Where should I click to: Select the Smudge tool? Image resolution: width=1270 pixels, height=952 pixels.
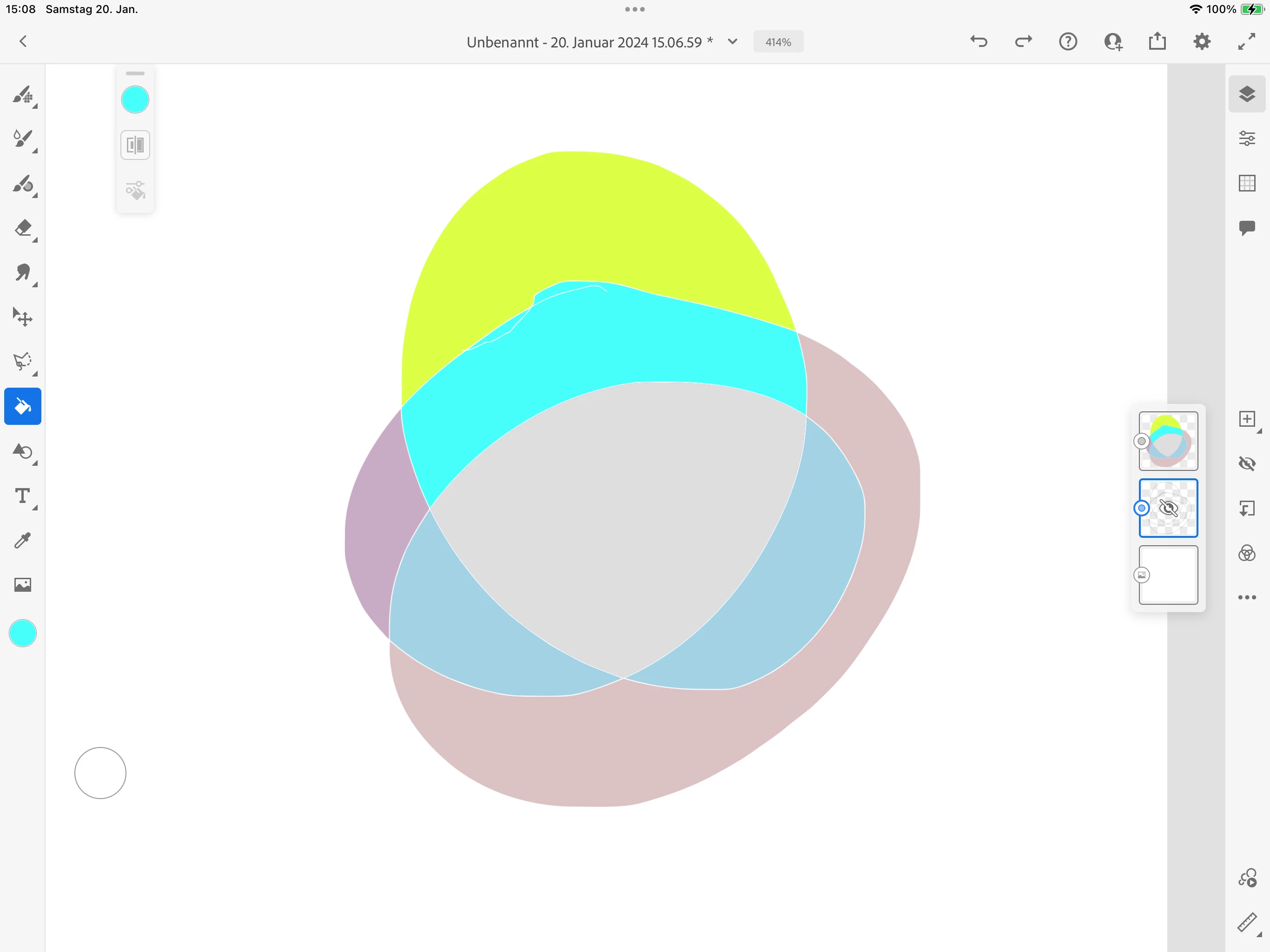coord(23,273)
